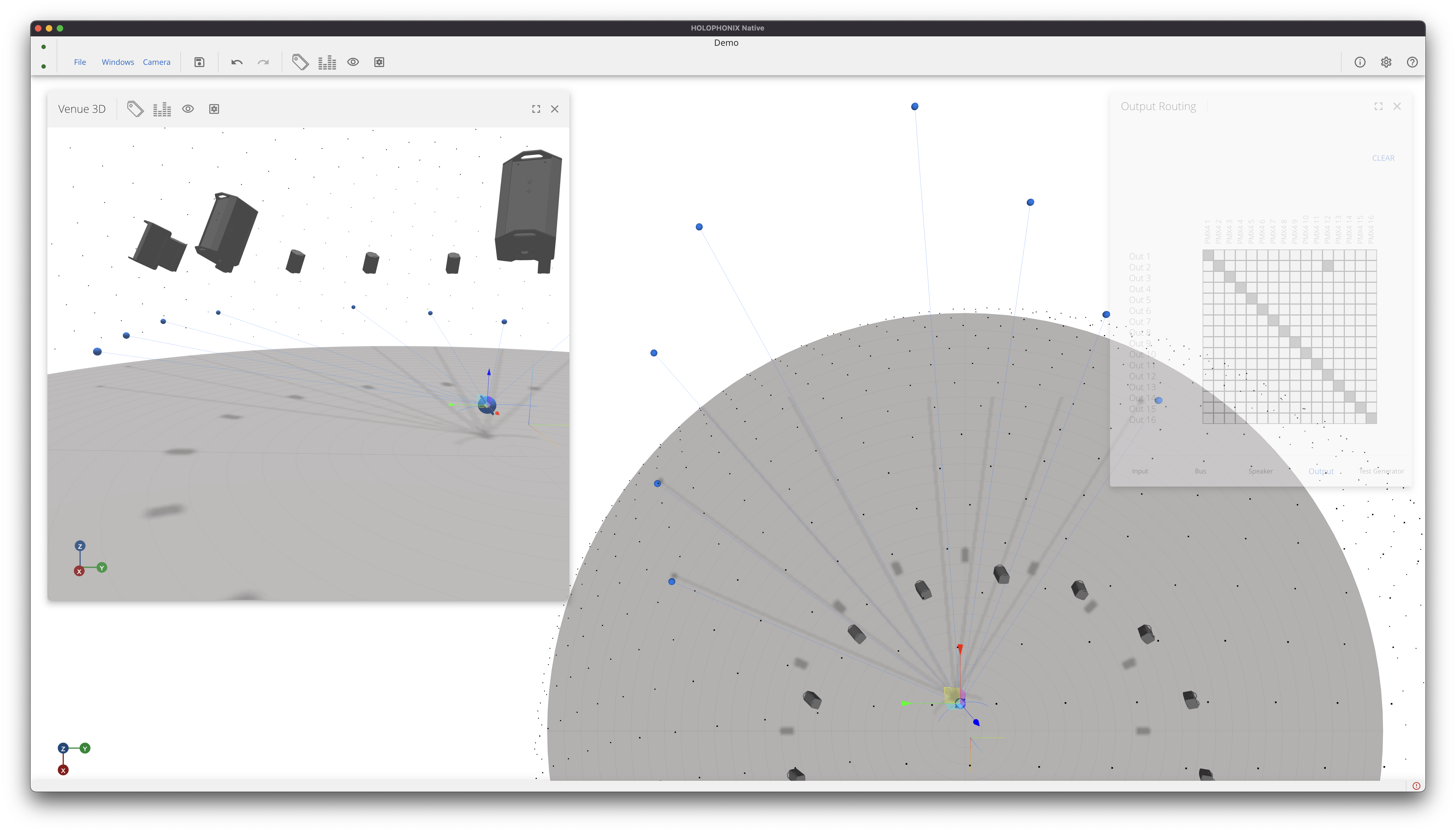Click the Output Routing panel title

1158,106
